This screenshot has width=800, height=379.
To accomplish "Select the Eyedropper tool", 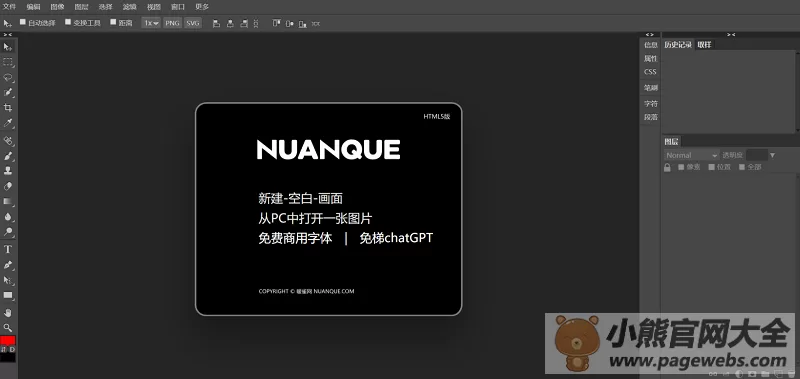I will pyautogui.click(x=8, y=123).
